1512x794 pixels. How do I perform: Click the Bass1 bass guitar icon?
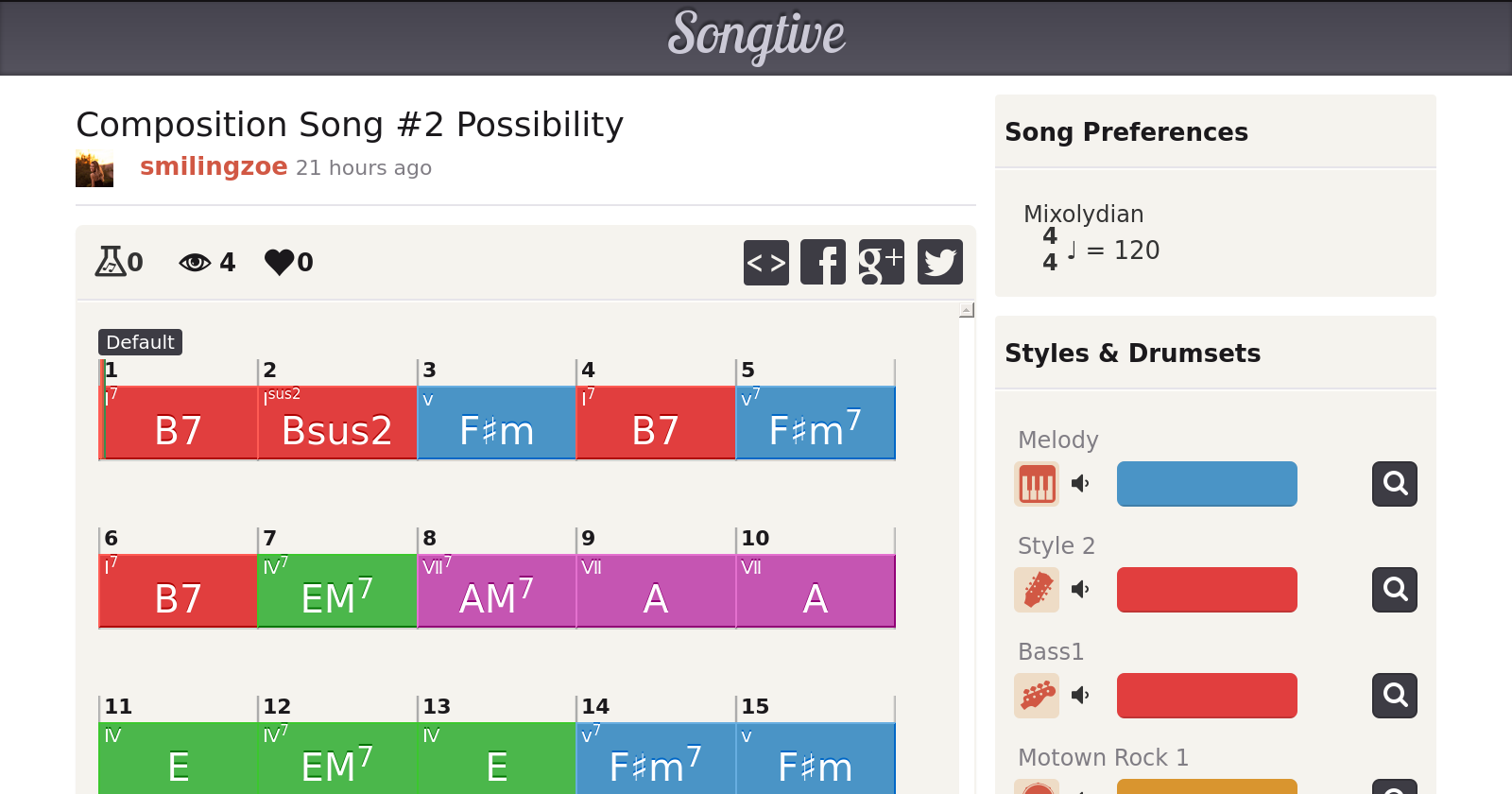[x=1036, y=696]
